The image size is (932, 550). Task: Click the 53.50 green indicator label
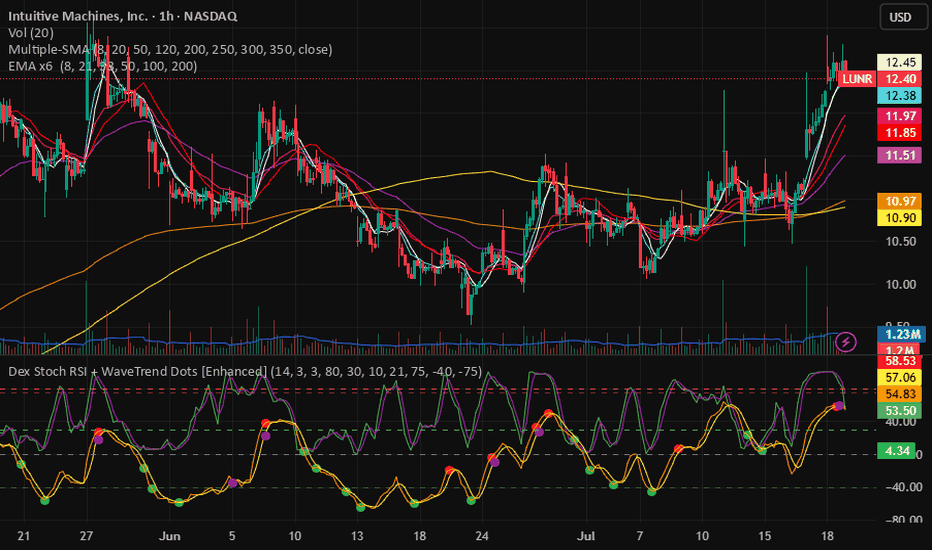point(900,410)
